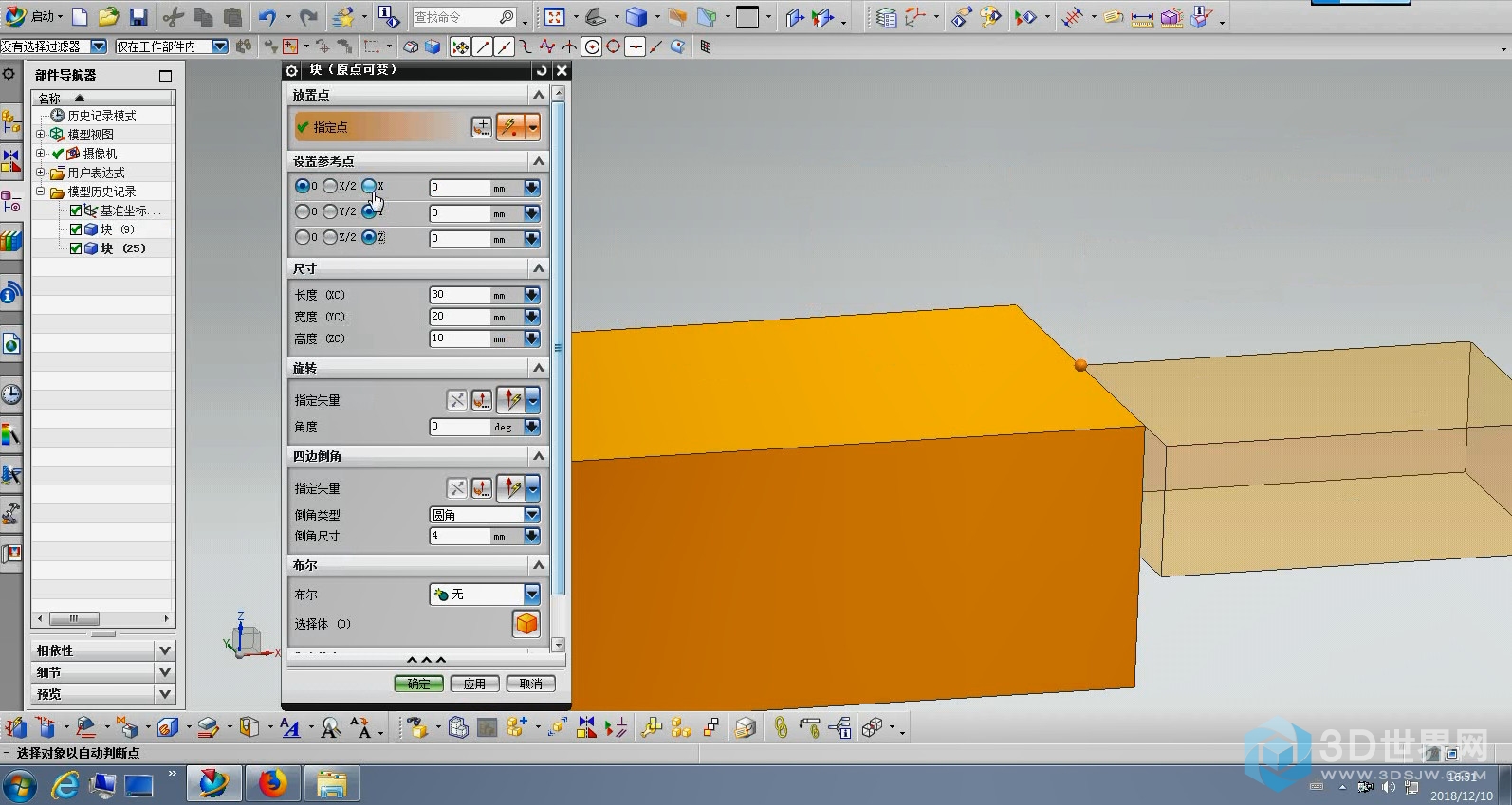
Task: Click the part navigator horizontal scrollbar
Action: click(x=74, y=618)
